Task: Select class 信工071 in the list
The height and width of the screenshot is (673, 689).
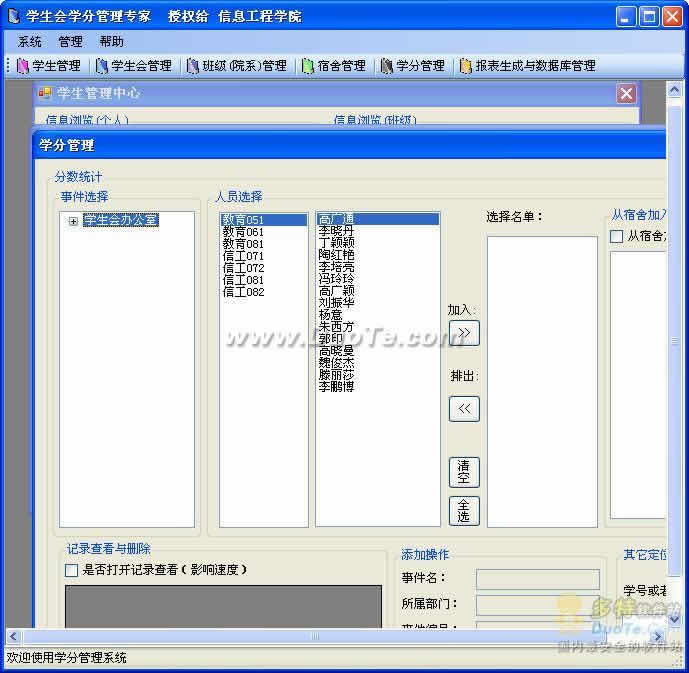Action: [x=243, y=257]
